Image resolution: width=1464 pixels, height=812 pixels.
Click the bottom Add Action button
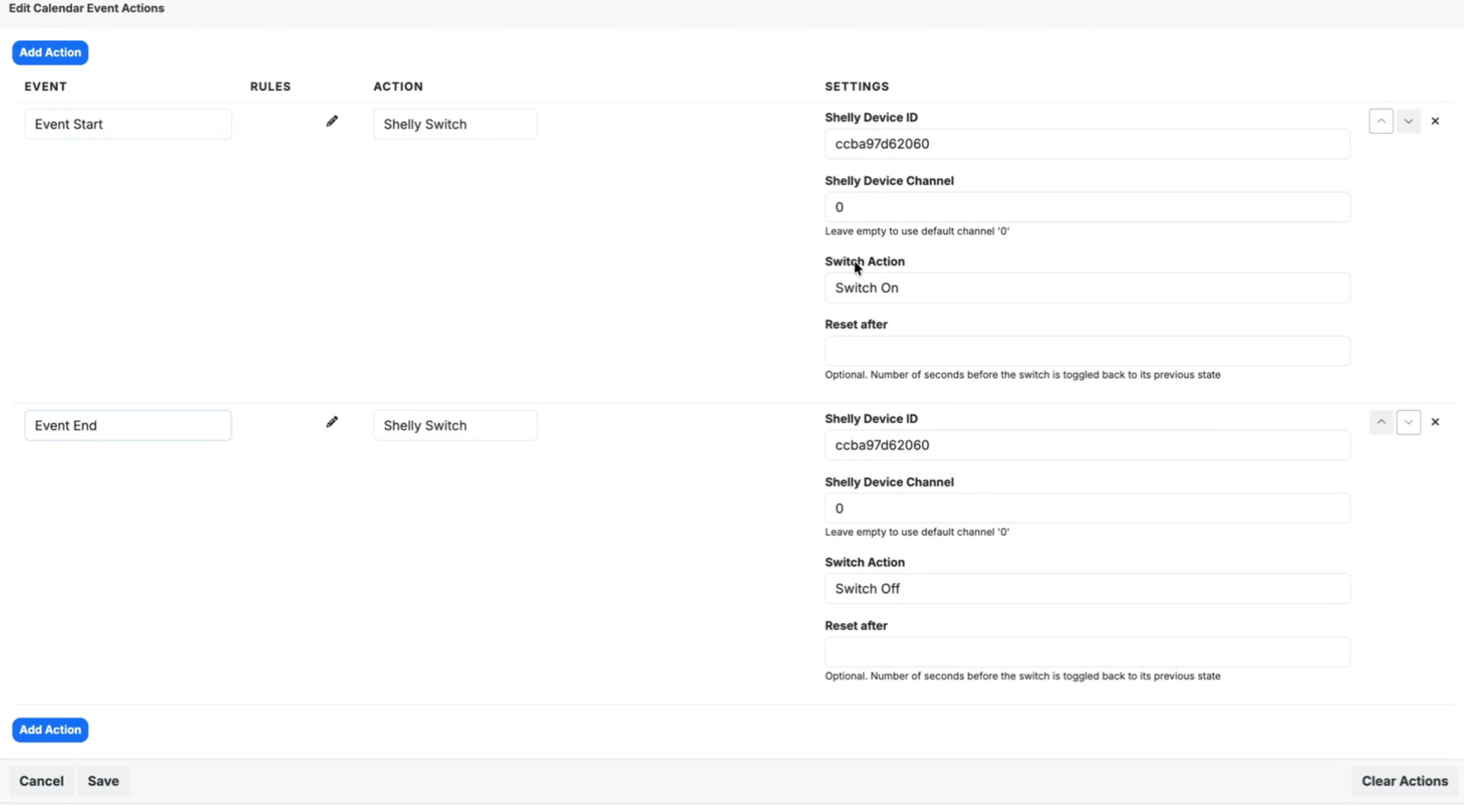click(50, 730)
